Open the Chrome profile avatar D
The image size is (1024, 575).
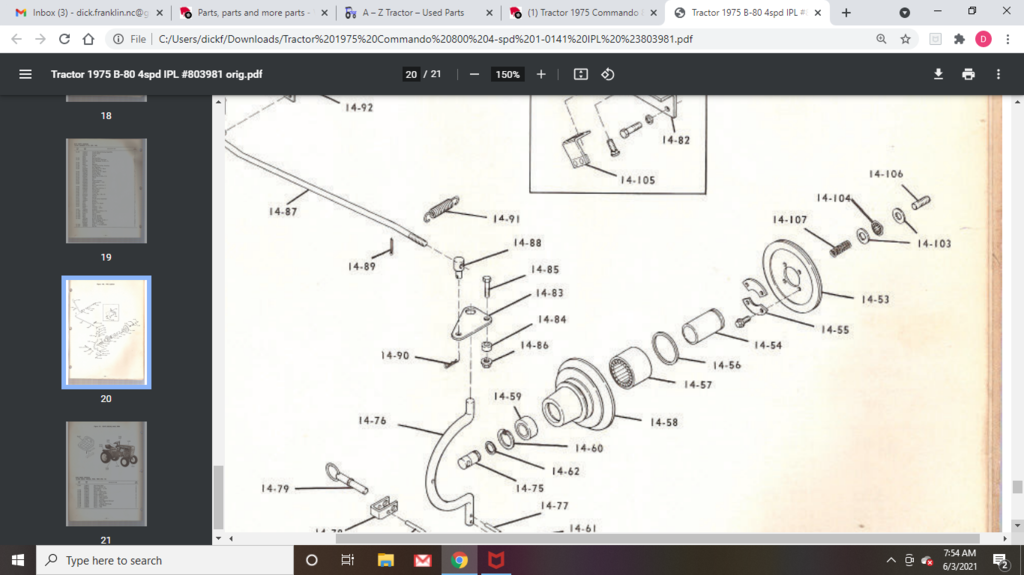click(x=984, y=39)
